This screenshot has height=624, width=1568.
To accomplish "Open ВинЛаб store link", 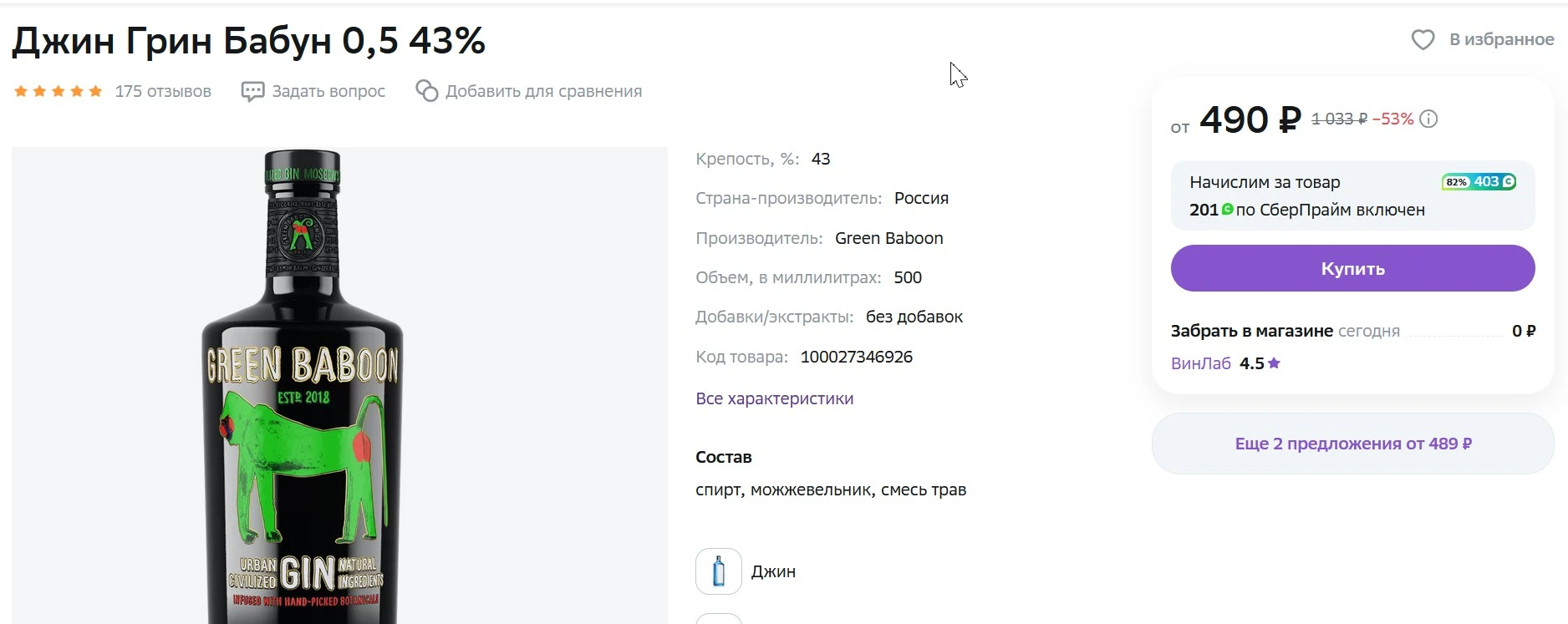I will [x=1200, y=363].
